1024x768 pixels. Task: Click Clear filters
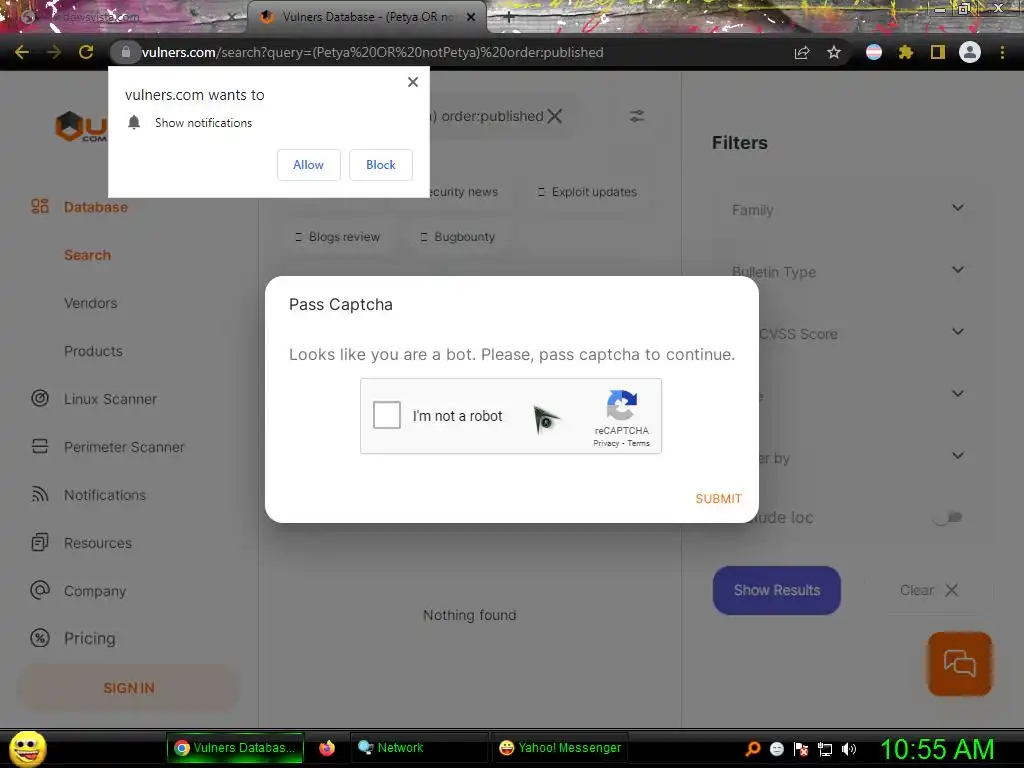click(x=929, y=590)
